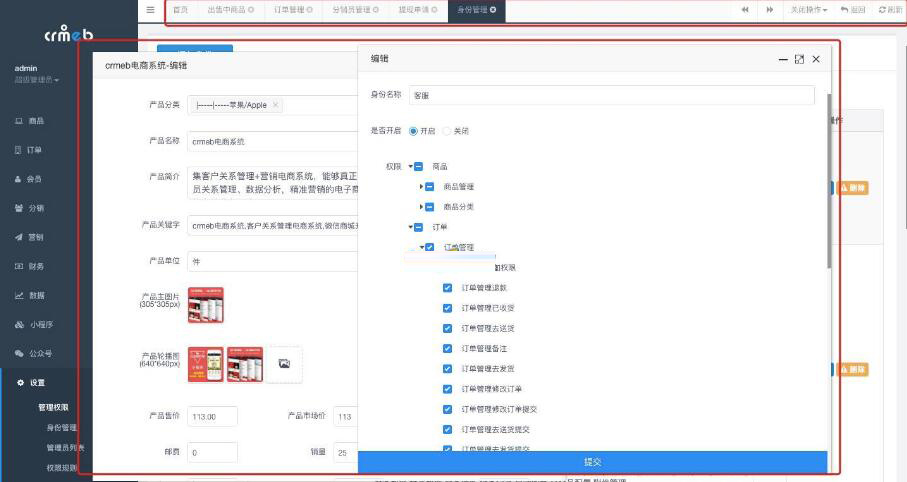The image size is (907, 482).
Task: Open 管理权限 submenu in sidebar
Action: 53,407
